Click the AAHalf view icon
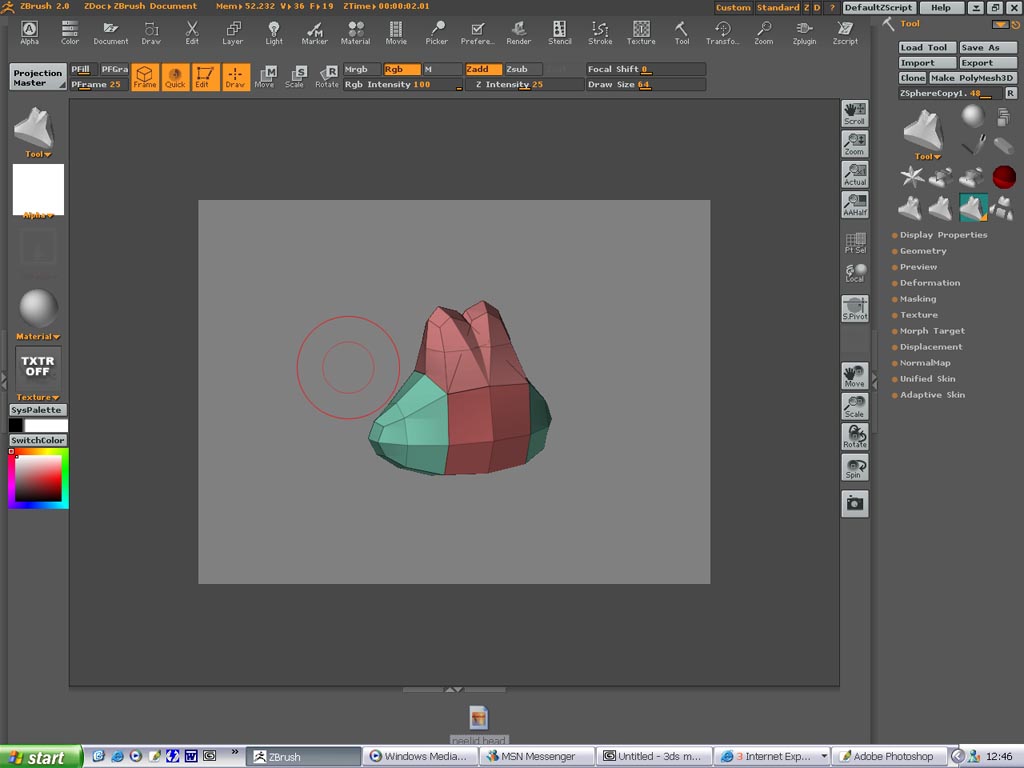1024x768 pixels. click(x=854, y=205)
